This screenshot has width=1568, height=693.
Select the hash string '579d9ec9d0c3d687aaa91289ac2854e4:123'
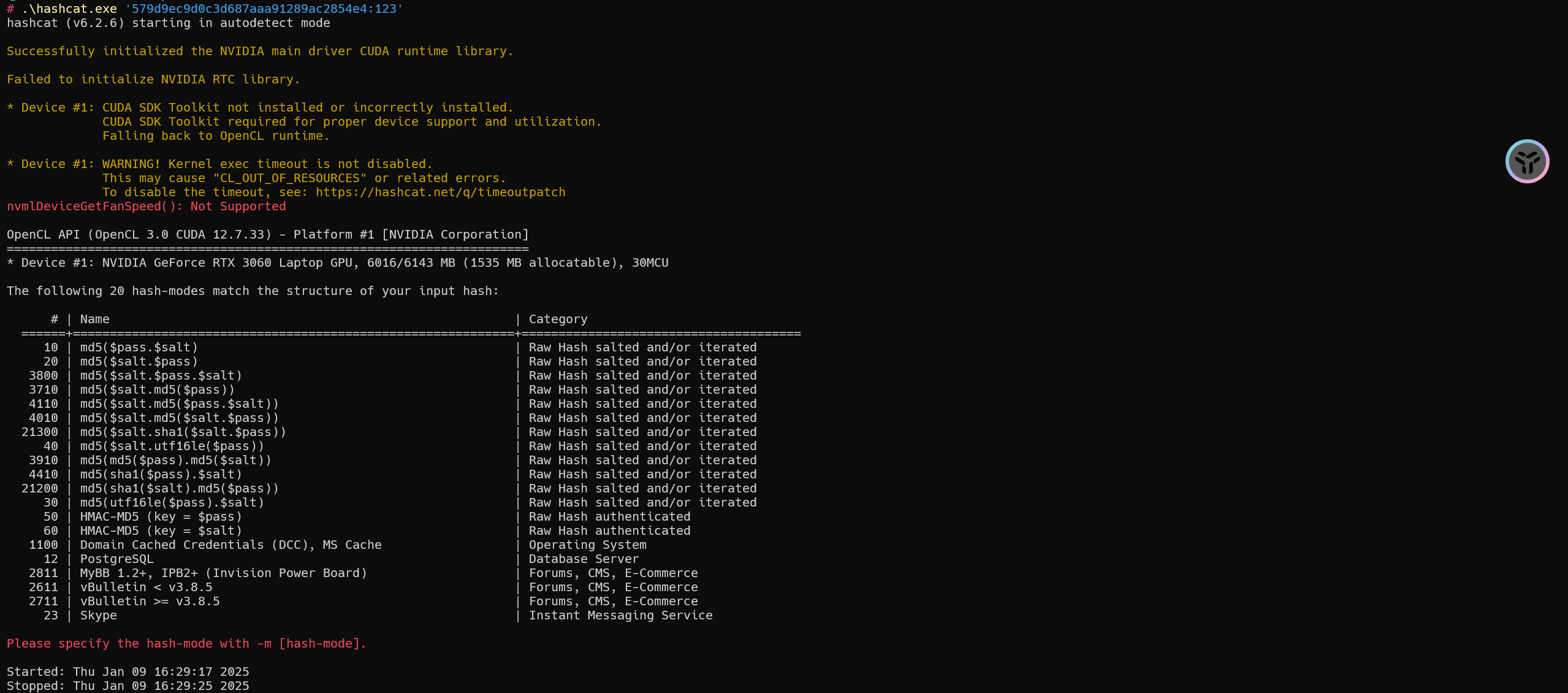(264, 9)
